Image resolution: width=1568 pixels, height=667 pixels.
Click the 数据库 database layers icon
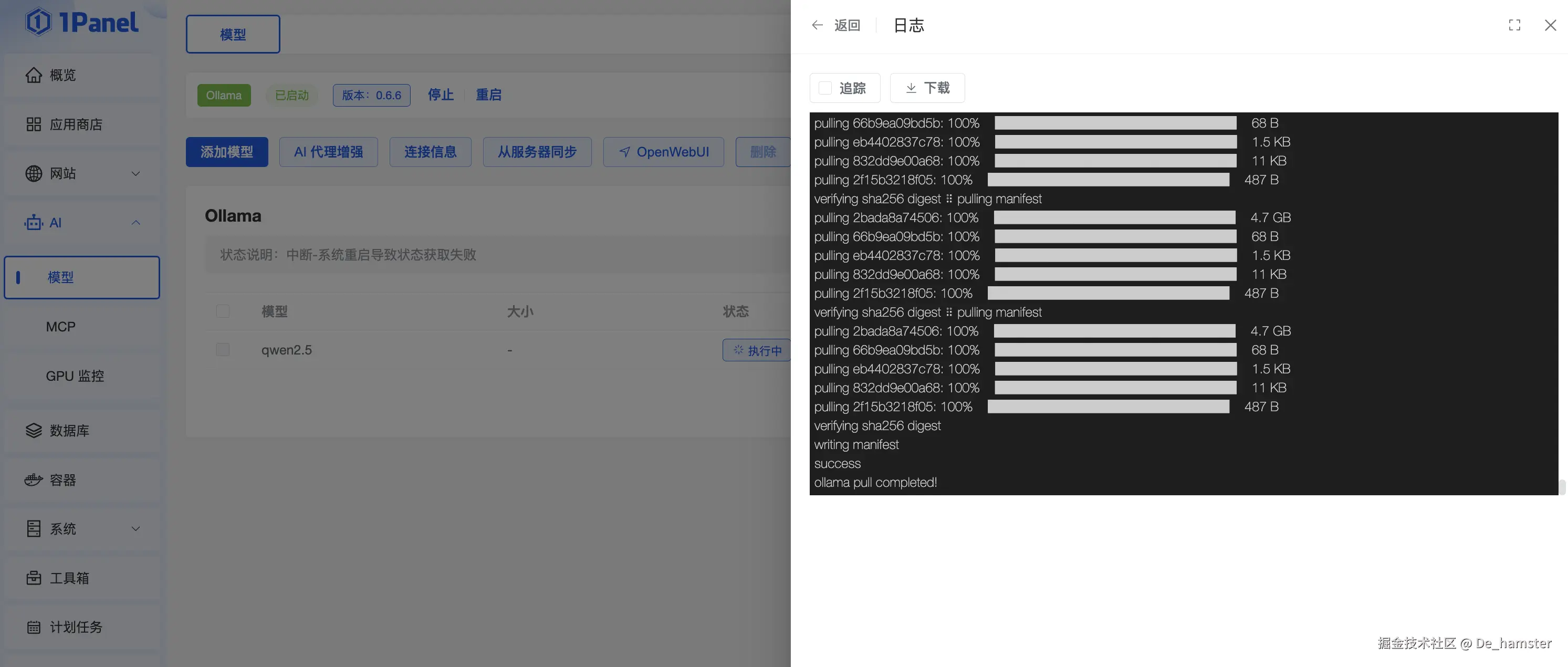[x=34, y=431]
